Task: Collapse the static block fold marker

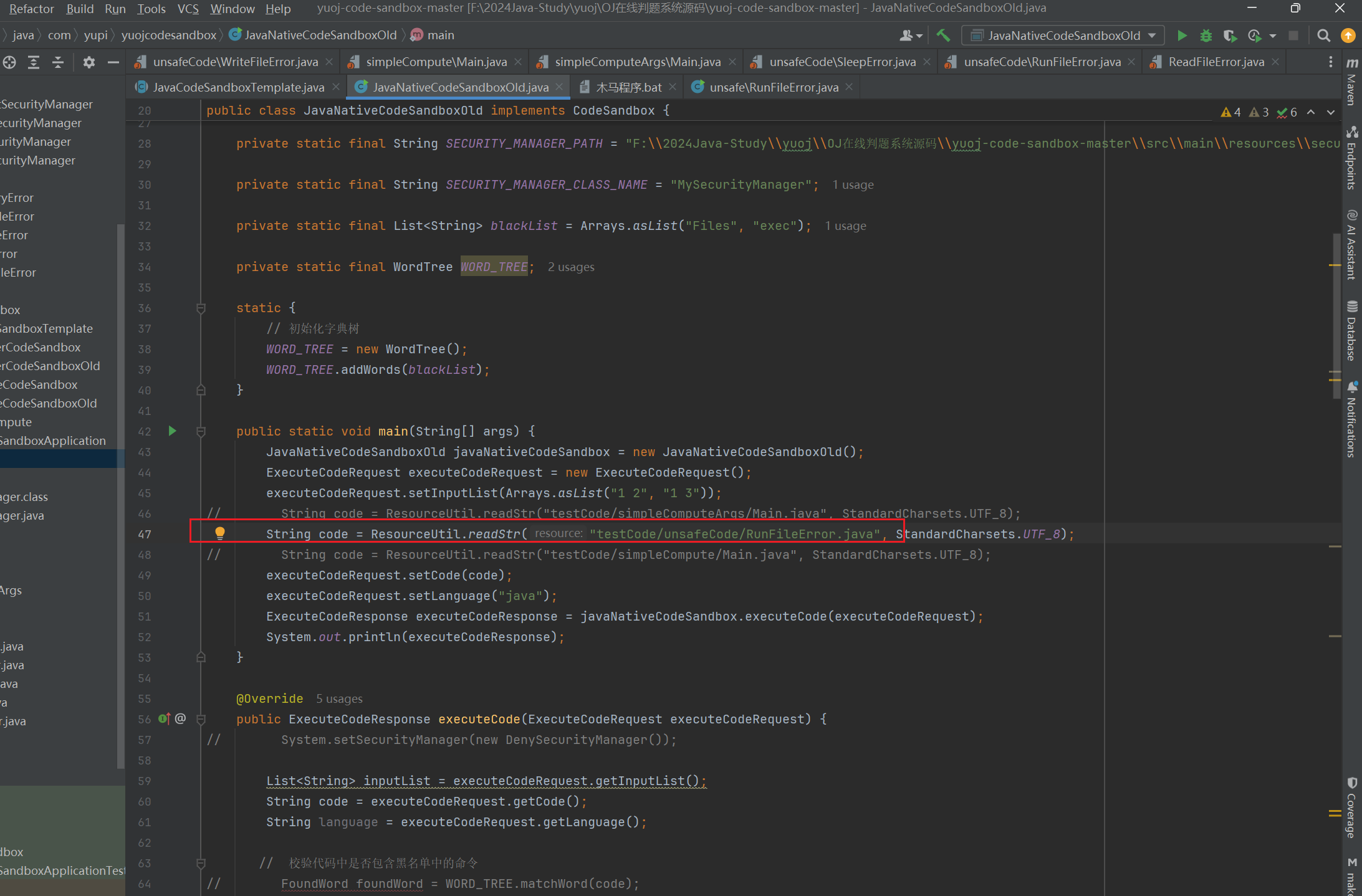Action: (x=201, y=308)
